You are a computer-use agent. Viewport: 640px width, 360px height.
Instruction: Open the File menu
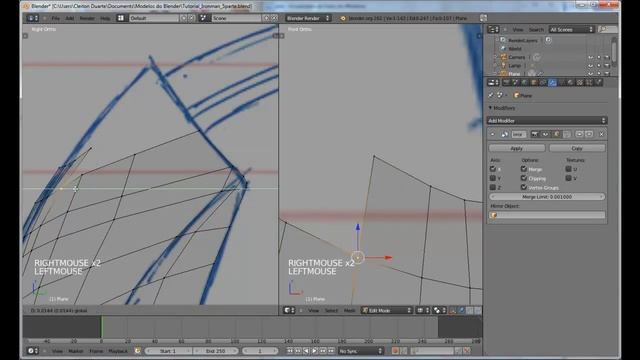point(56,18)
